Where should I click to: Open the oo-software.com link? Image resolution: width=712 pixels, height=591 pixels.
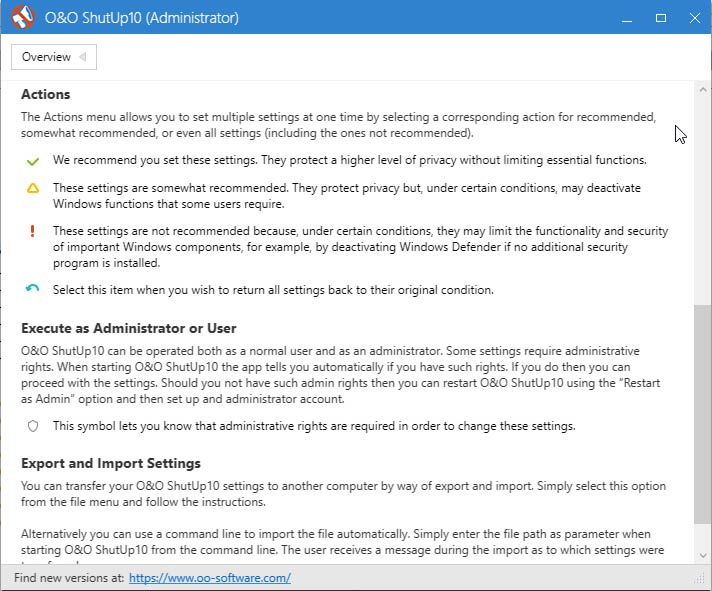[x=209, y=578]
